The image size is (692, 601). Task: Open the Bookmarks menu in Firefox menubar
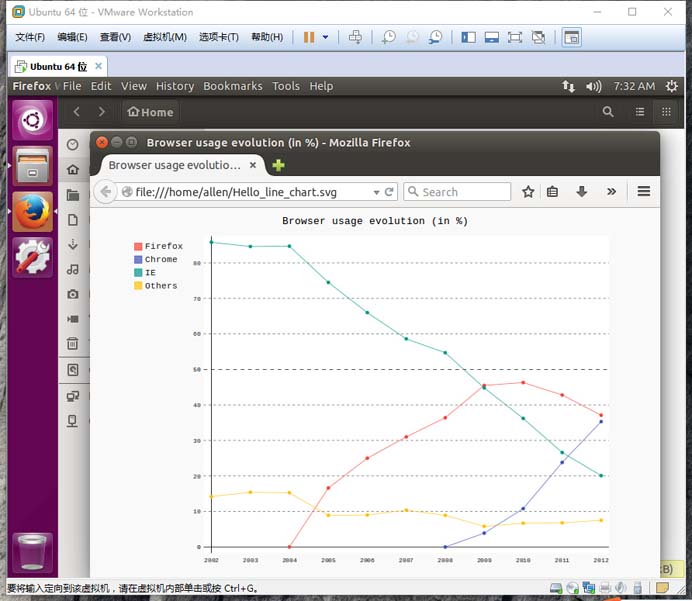232,86
